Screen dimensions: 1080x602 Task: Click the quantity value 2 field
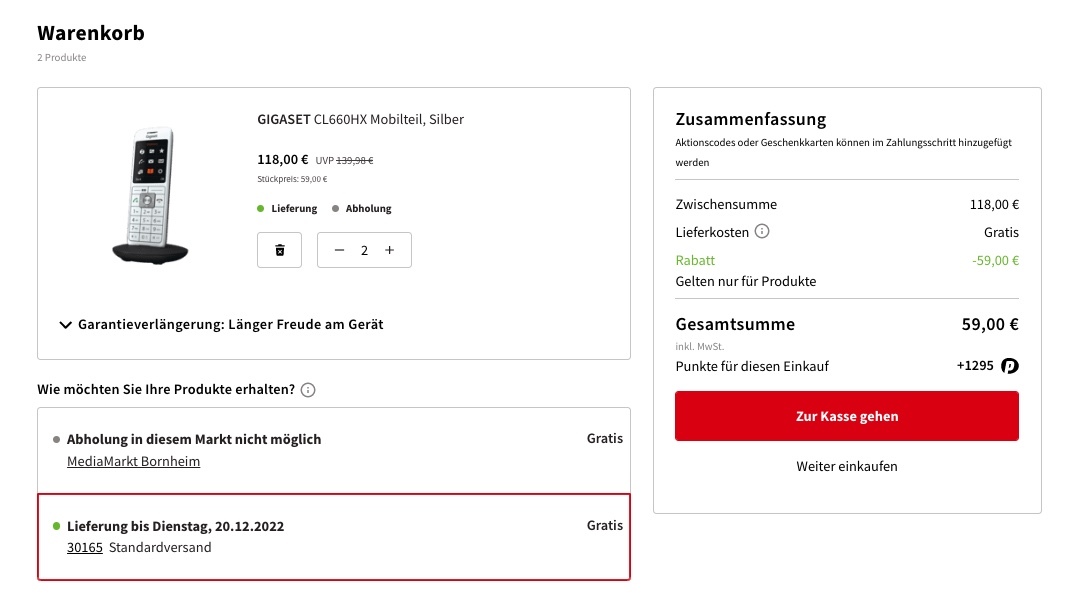click(364, 250)
